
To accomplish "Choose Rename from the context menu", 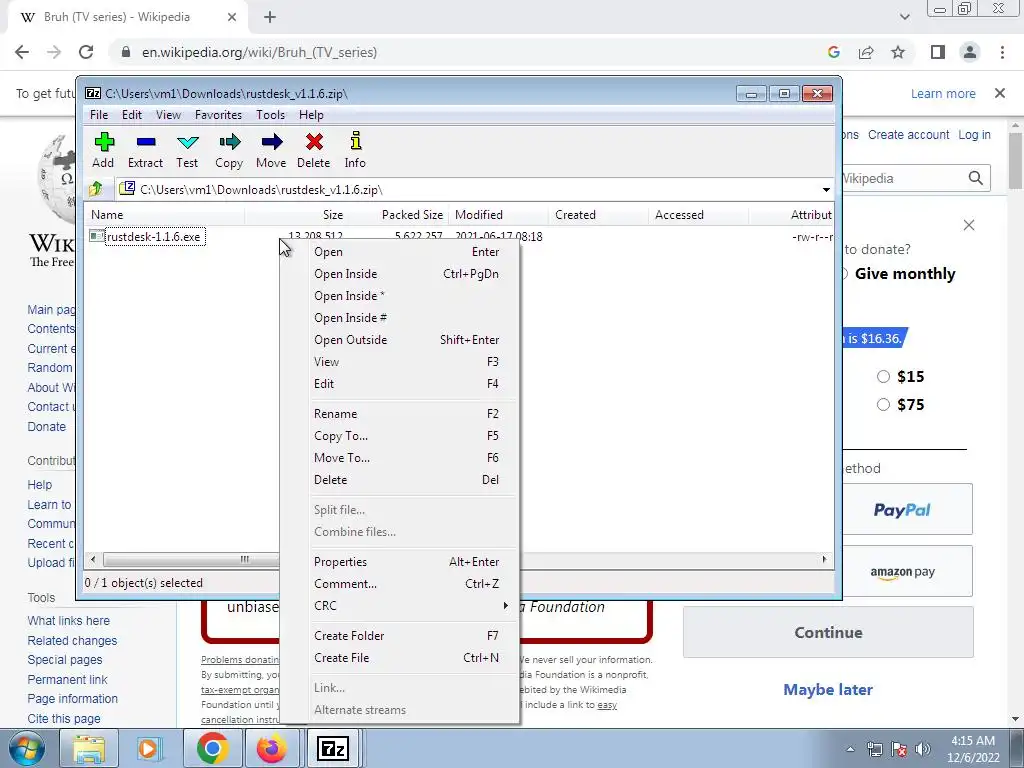I will click(400, 413).
